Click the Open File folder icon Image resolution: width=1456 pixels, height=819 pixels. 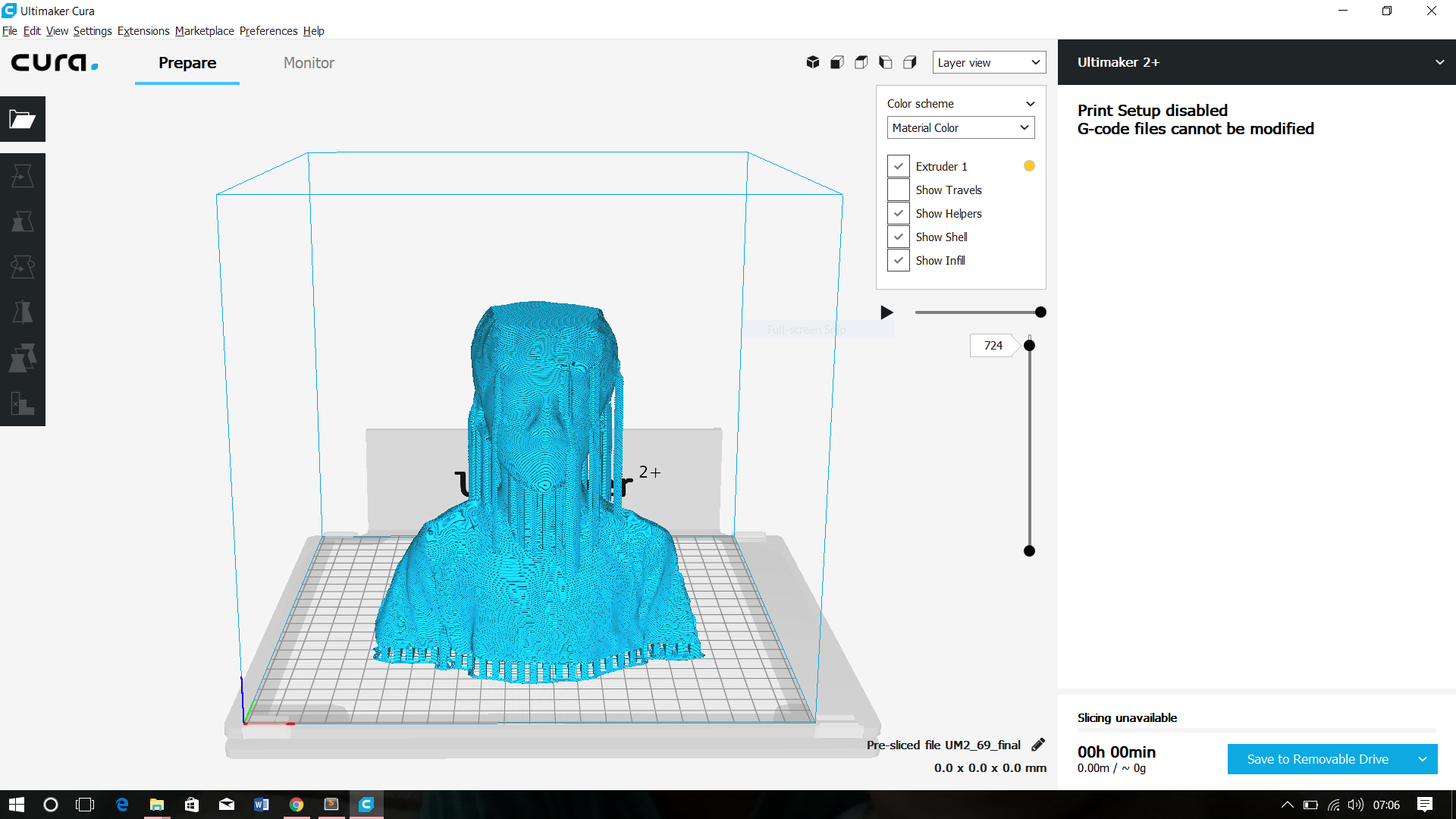click(22, 119)
